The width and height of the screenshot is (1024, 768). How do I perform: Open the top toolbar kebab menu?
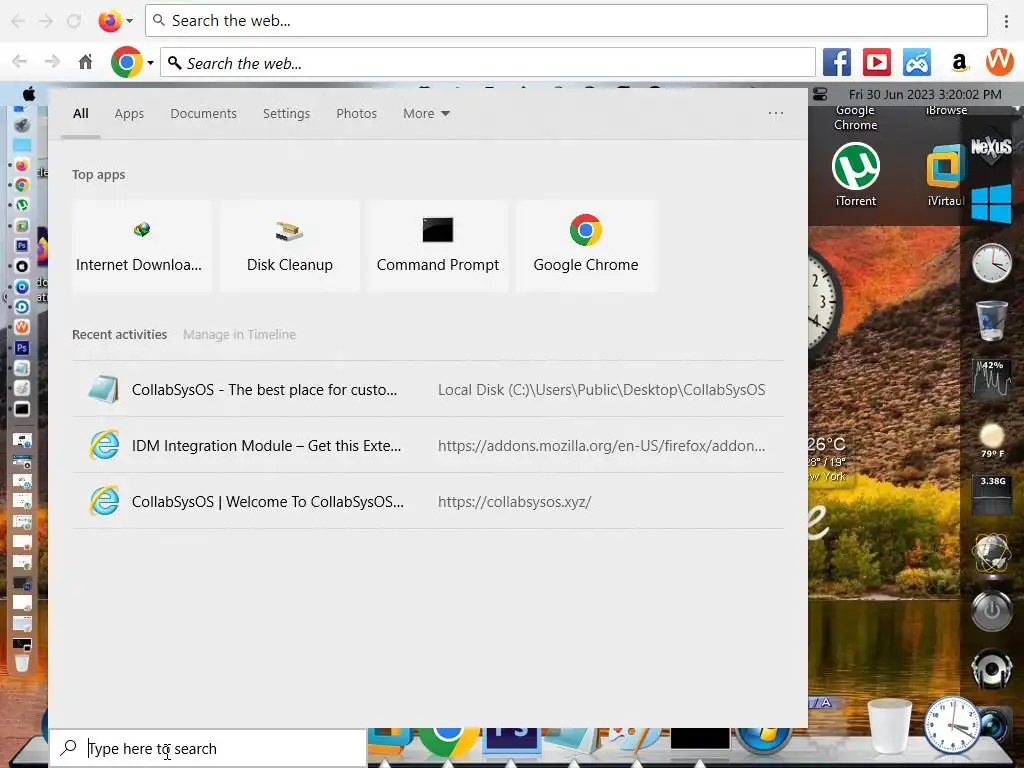1006,21
